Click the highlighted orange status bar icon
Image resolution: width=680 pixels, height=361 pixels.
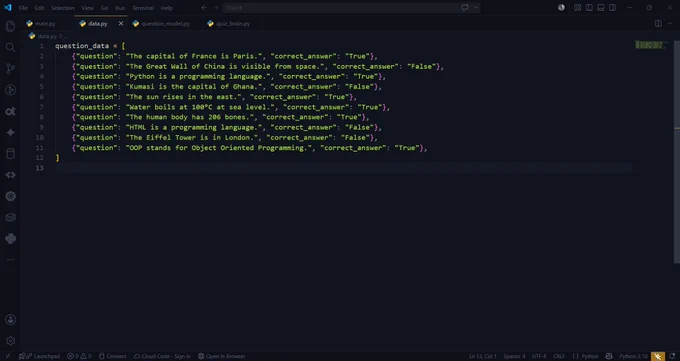[x=657, y=356]
